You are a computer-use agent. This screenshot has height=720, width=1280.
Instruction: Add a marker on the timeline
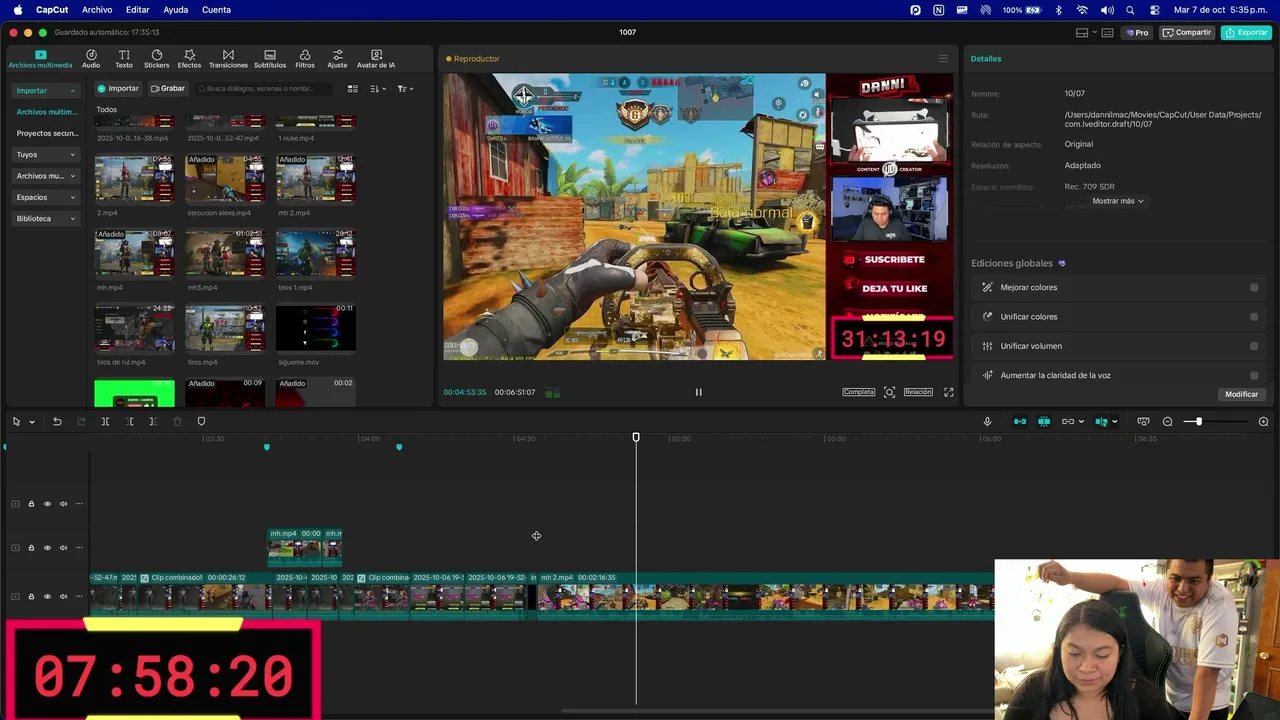click(x=201, y=422)
